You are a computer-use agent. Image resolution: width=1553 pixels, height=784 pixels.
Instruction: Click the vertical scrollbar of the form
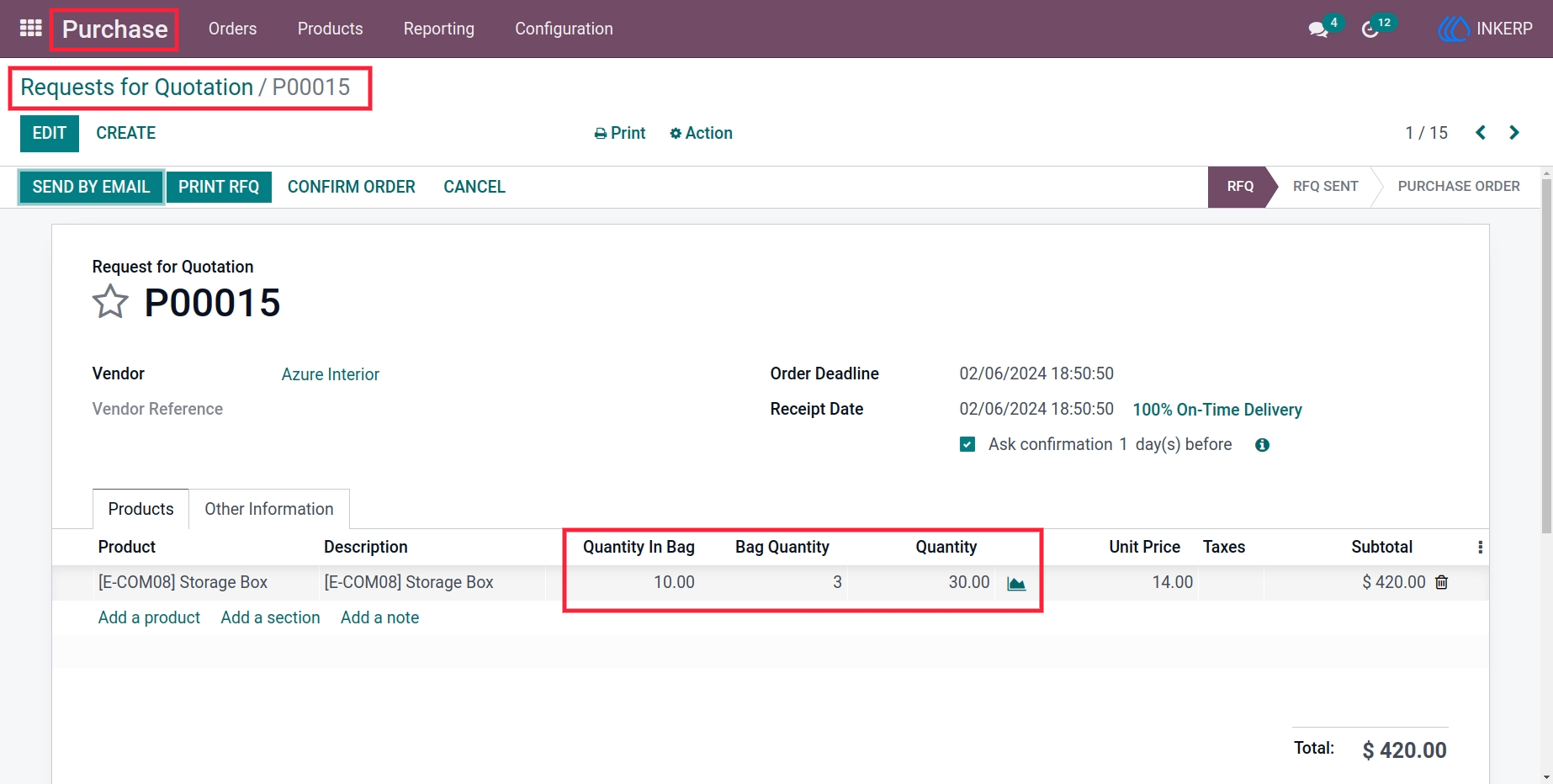(x=1546, y=356)
